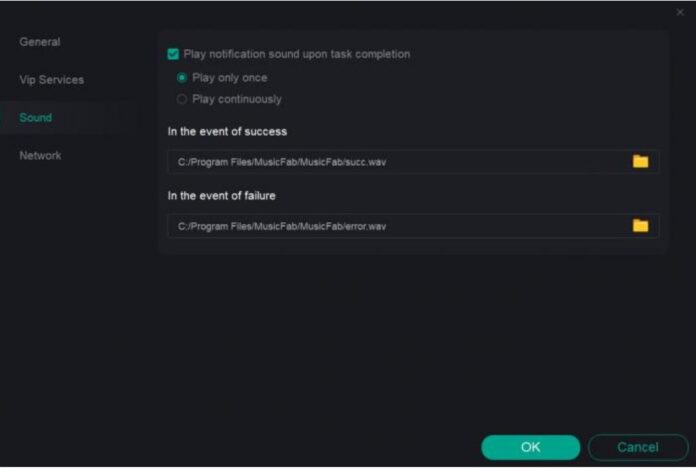Click the "In the event of failure" heading
The width and height of the screenshot is (696, 469).
click(221, 196)
